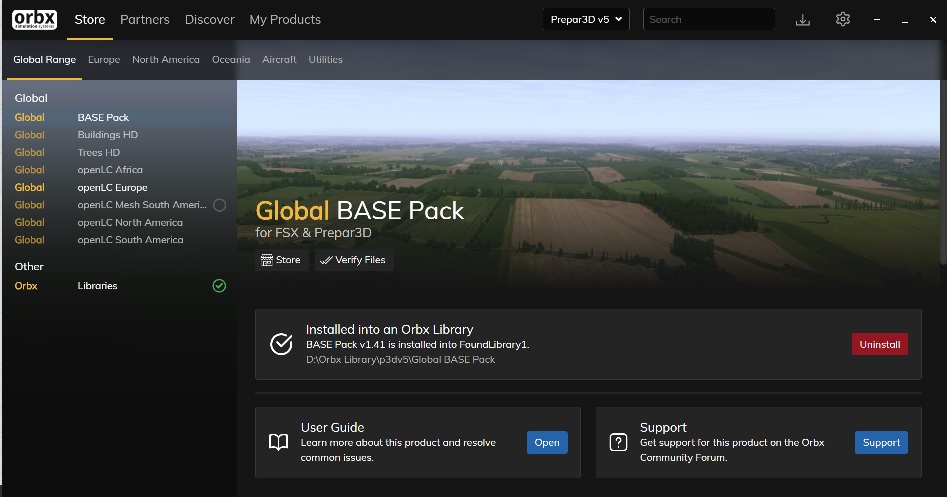The width and height of the screenshot is (949, 498).
Task: Click the installed checkmark circle icon
Action: click(281, 344)
